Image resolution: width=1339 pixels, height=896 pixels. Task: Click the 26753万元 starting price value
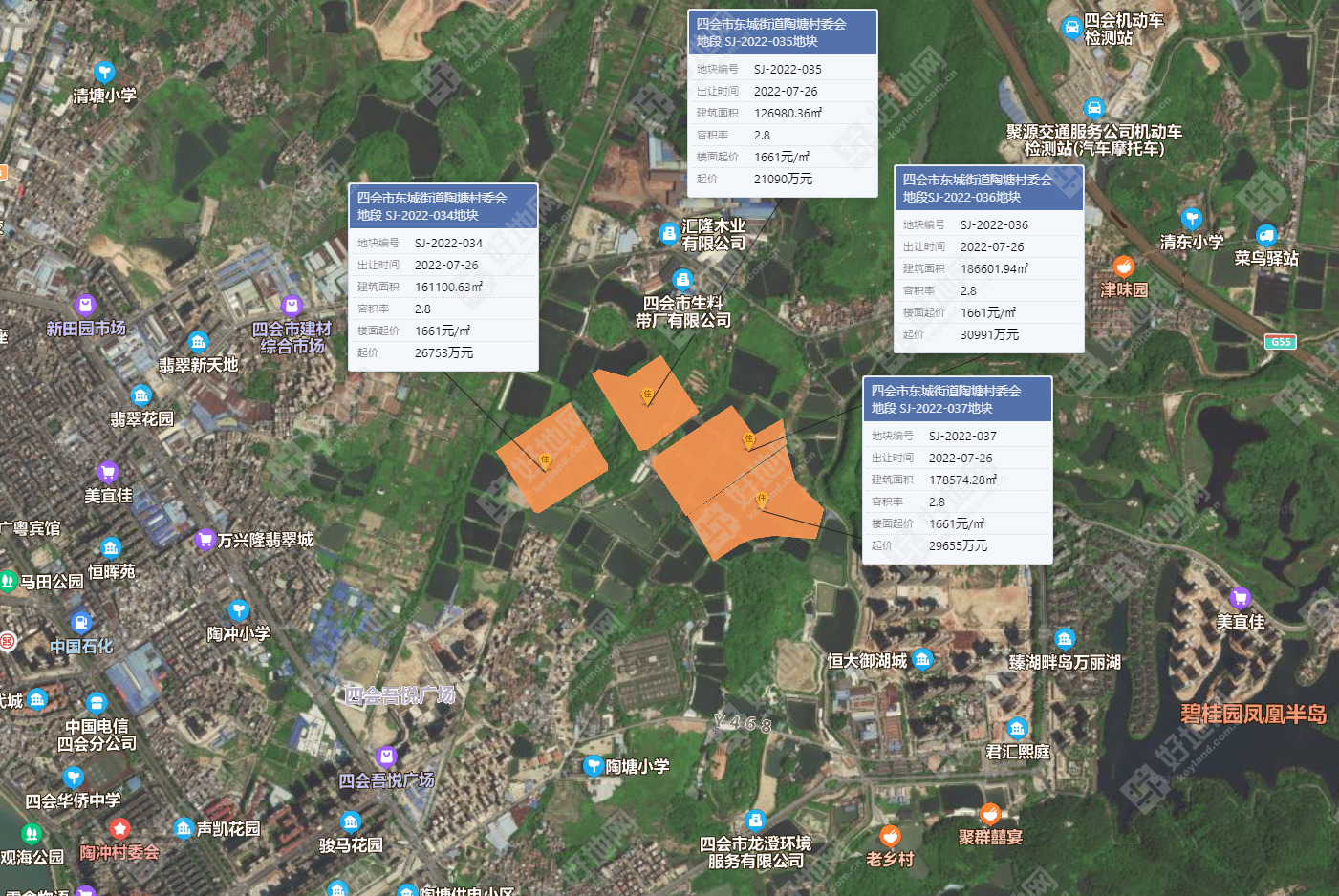tap(443, 352)
